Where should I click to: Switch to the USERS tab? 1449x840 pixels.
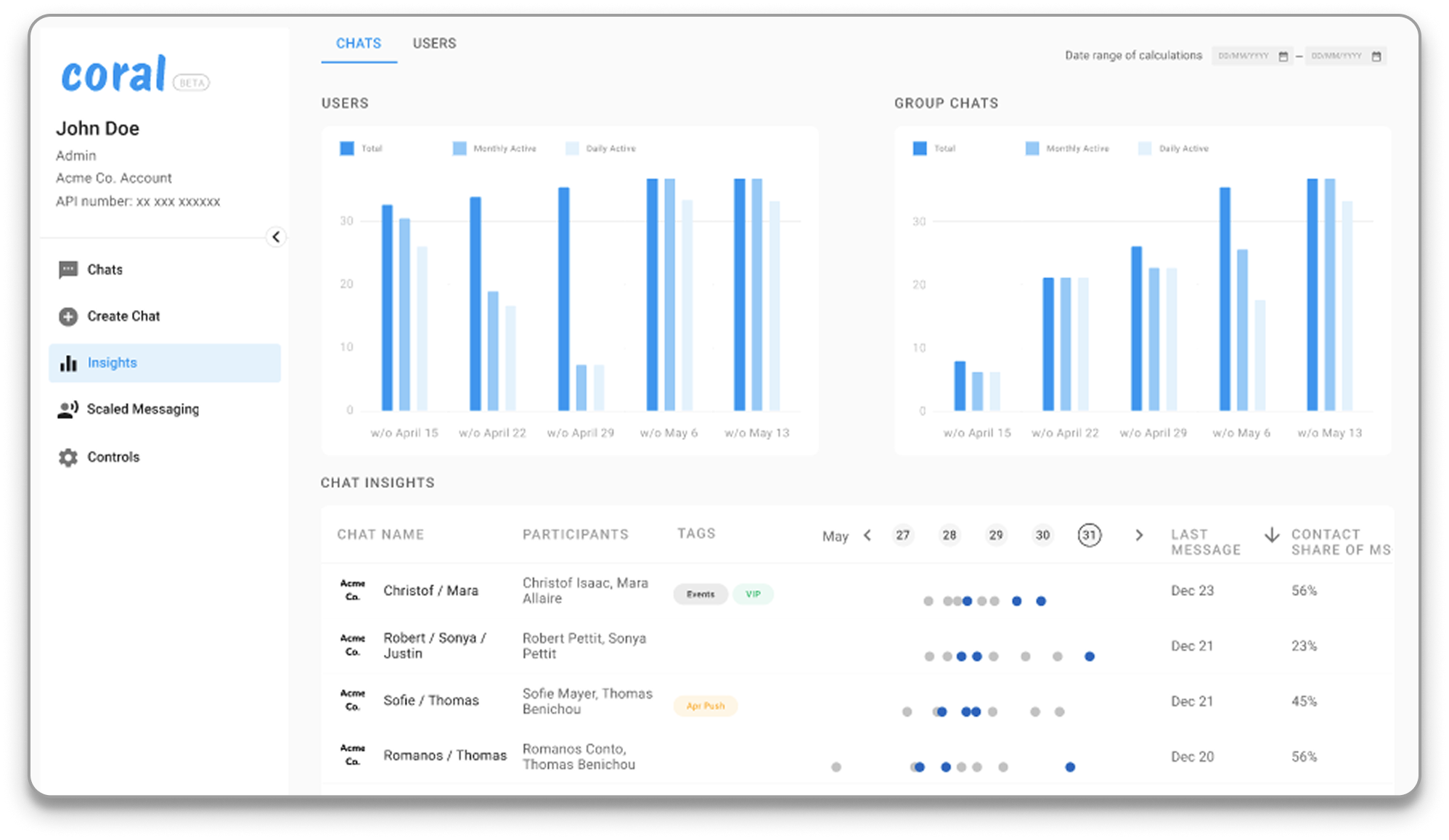click(434, 44)
